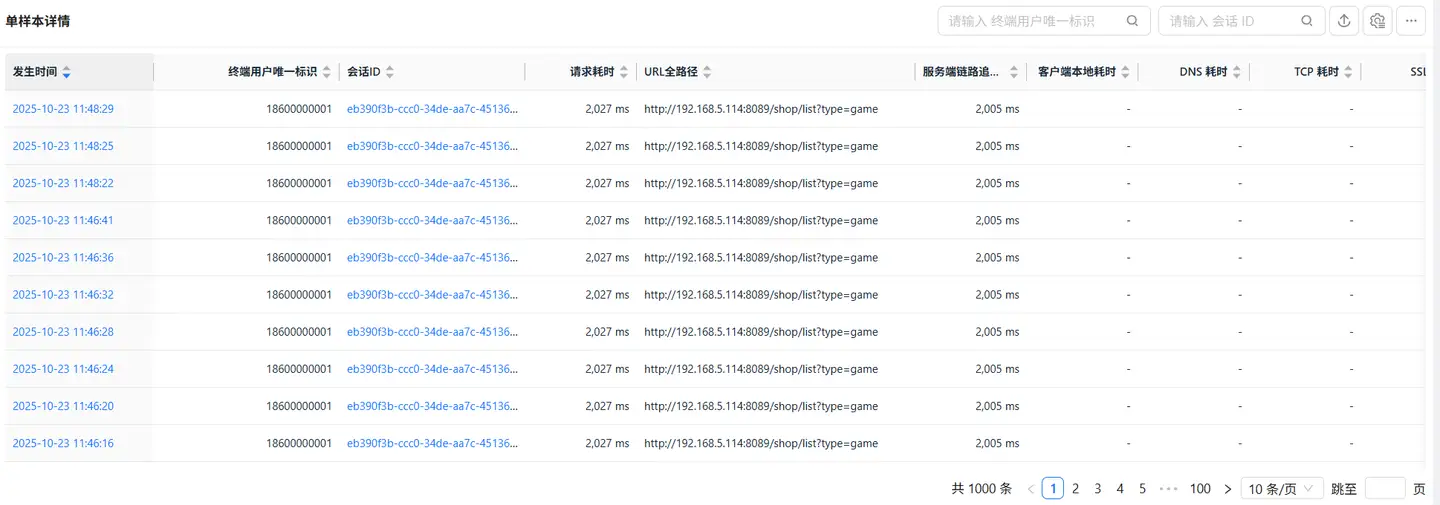
Task: Open the column settings gear icon
Action: tap(1378, 21)
